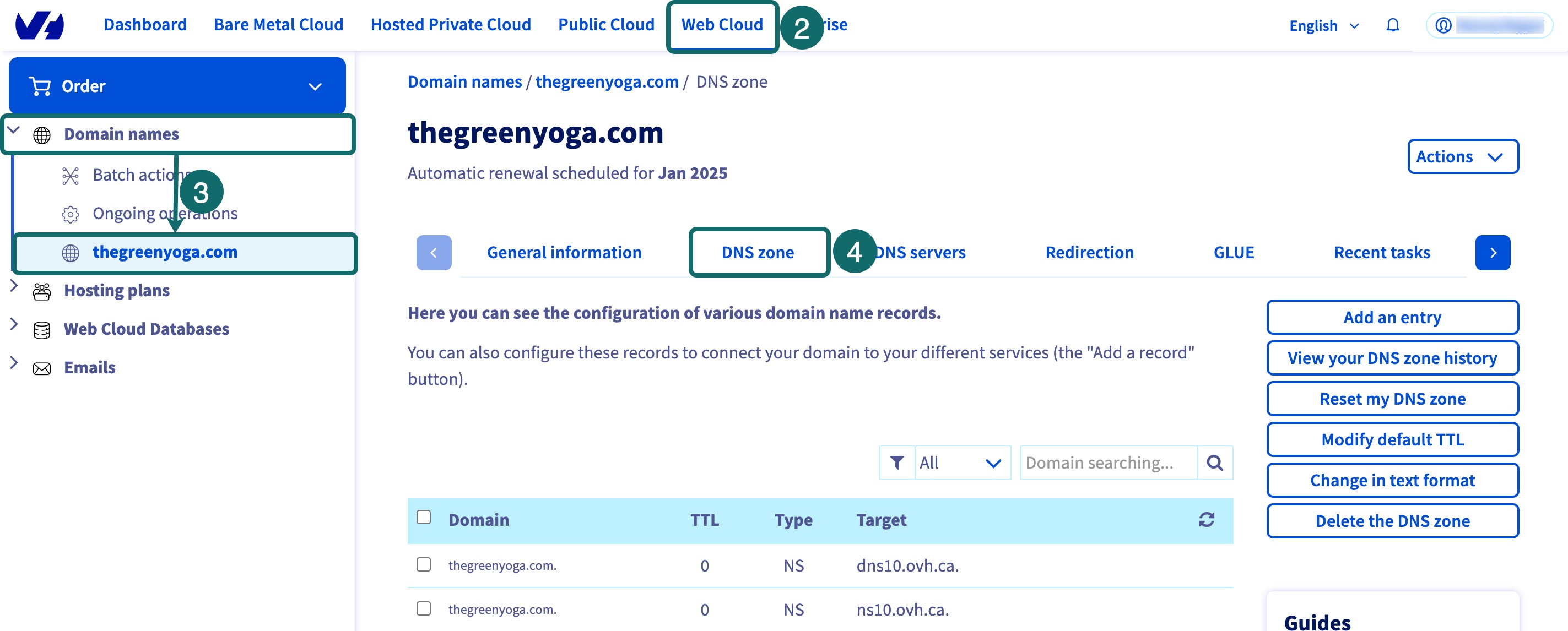
Task: Click the ns10.ovh.ca. target cell
Action: click(902, 609)
